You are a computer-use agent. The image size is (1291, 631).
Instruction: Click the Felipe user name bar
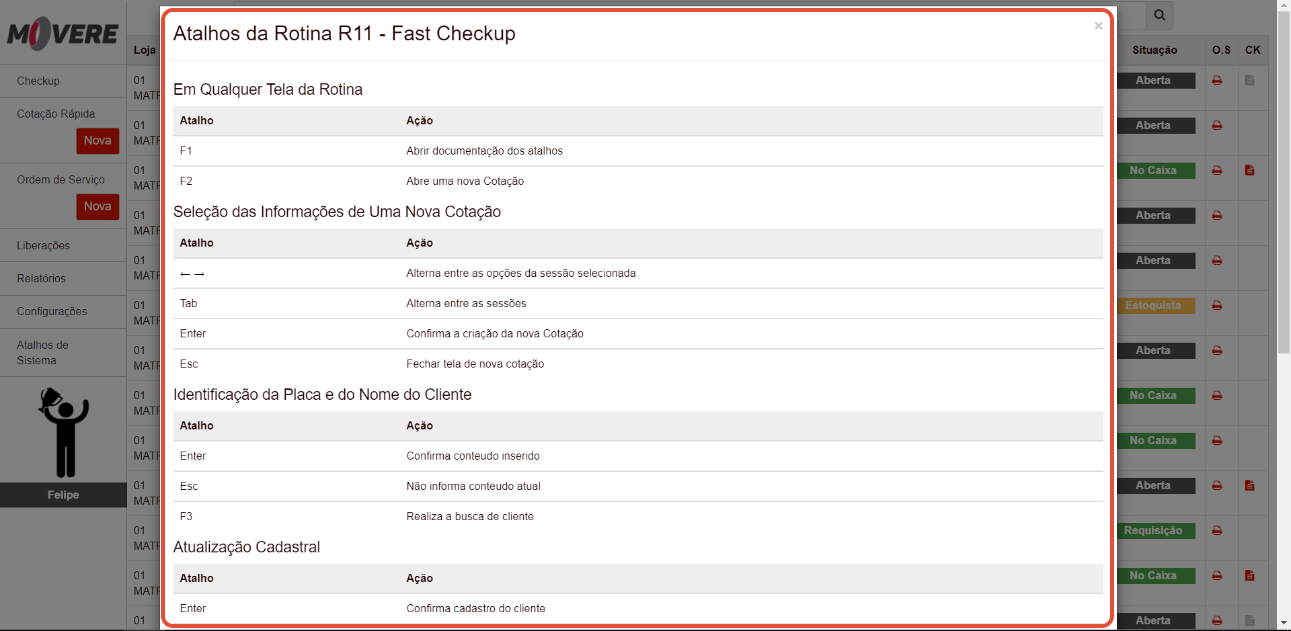pos(63,495)
